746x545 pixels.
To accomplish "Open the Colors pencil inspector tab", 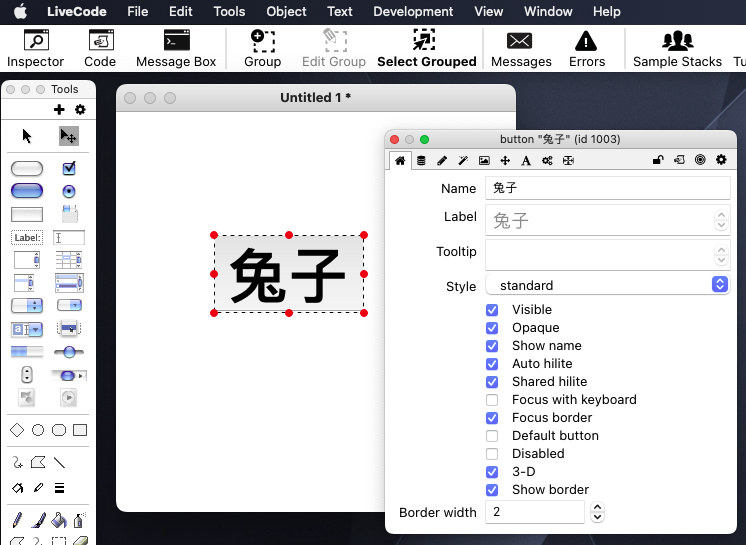I will pyautogui.click(x=442, y=160).
